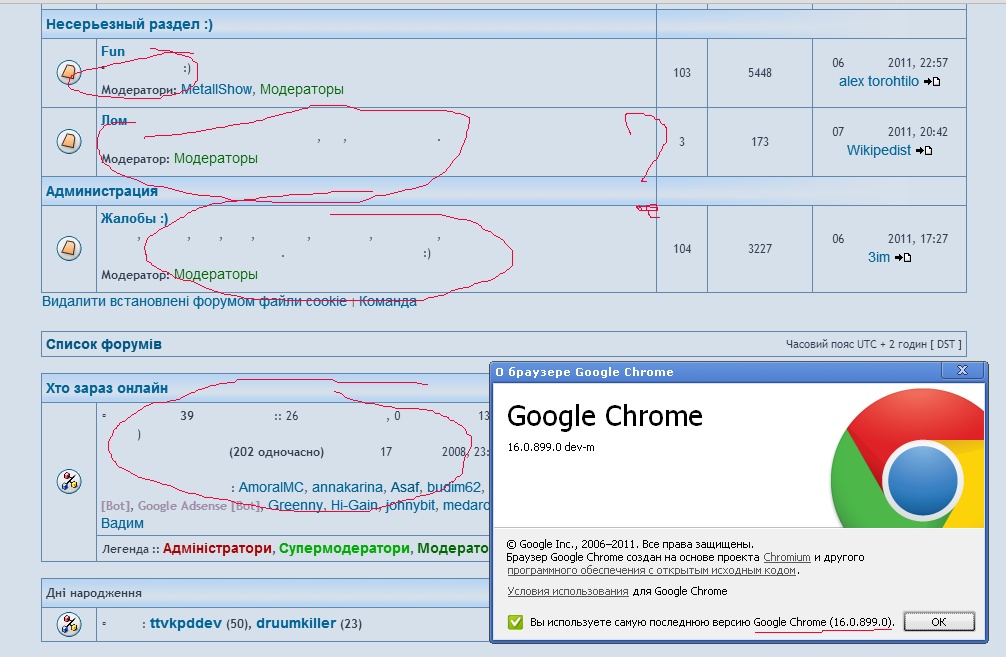Viewport: 1006px width, 657px height.
Task: Click Fun posts count 5448
Action: click(760, 73)
